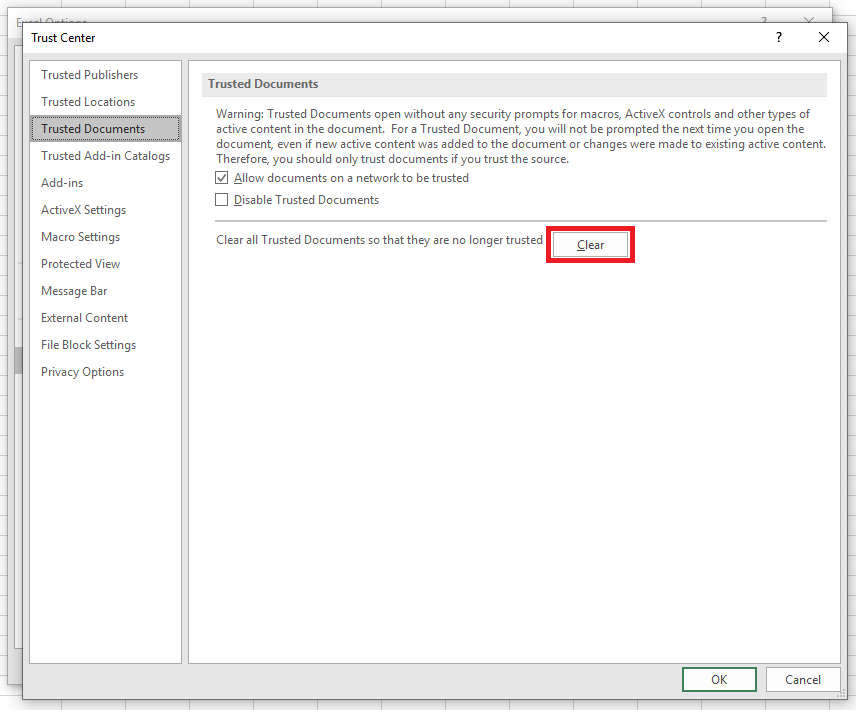Click the Clear button for trusted documents
This screenshot has width=856, height=710.
click(x=590, y=244)
